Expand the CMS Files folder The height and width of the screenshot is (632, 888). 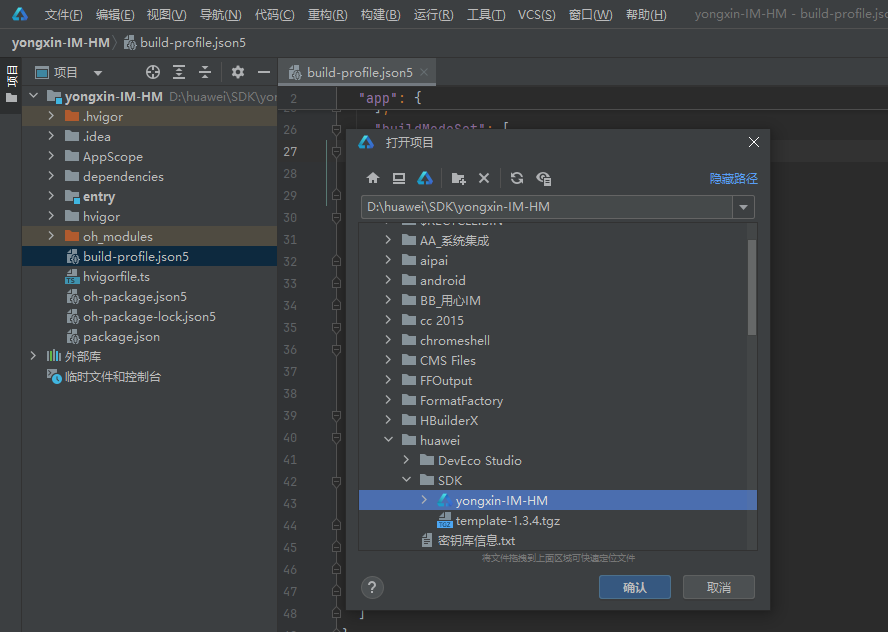[x=388, y=360]
